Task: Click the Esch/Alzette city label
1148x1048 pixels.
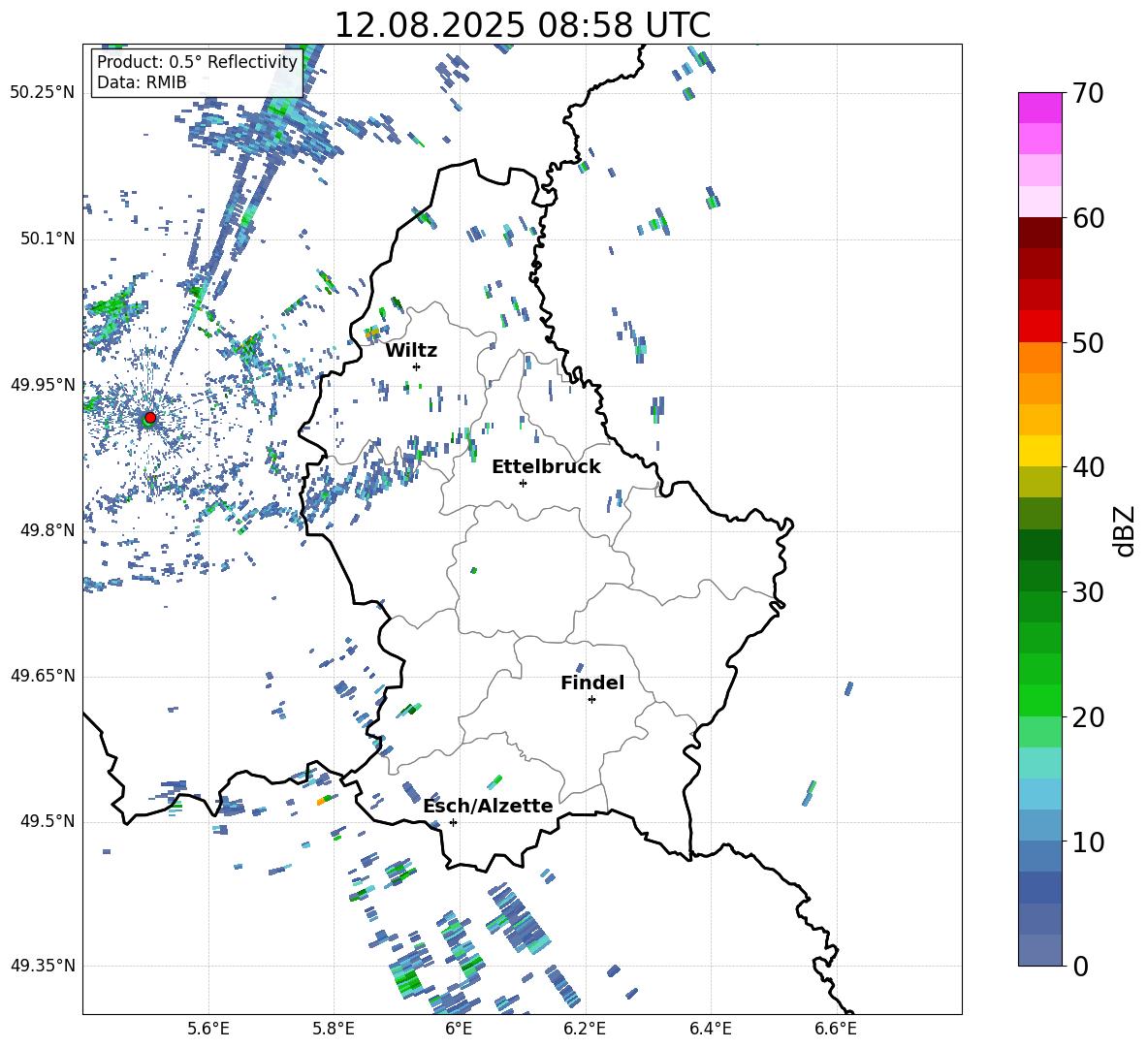Action: tap(488, 807)
